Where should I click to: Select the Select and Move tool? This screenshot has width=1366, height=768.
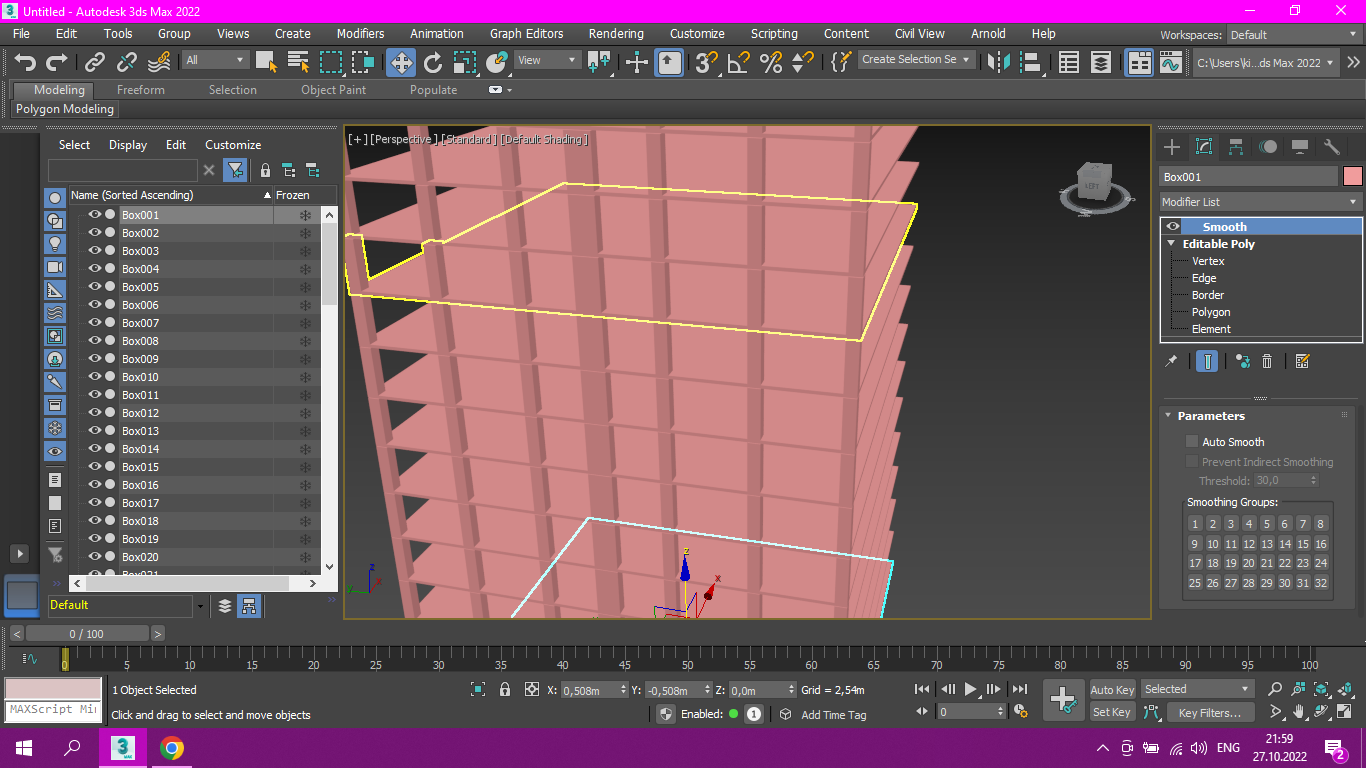pos(401,62)
